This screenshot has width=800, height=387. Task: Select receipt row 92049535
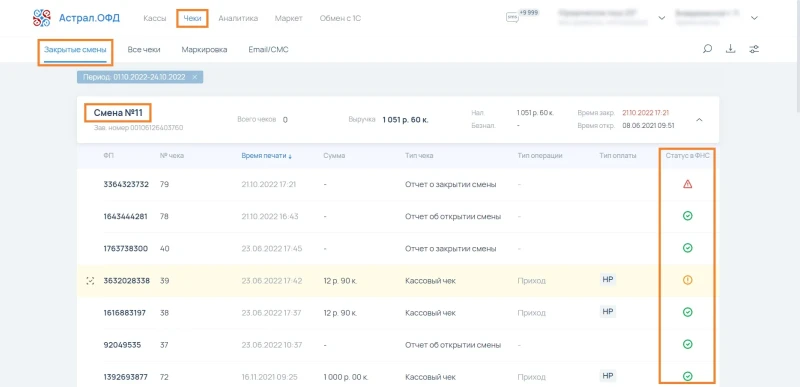(398, 345)
